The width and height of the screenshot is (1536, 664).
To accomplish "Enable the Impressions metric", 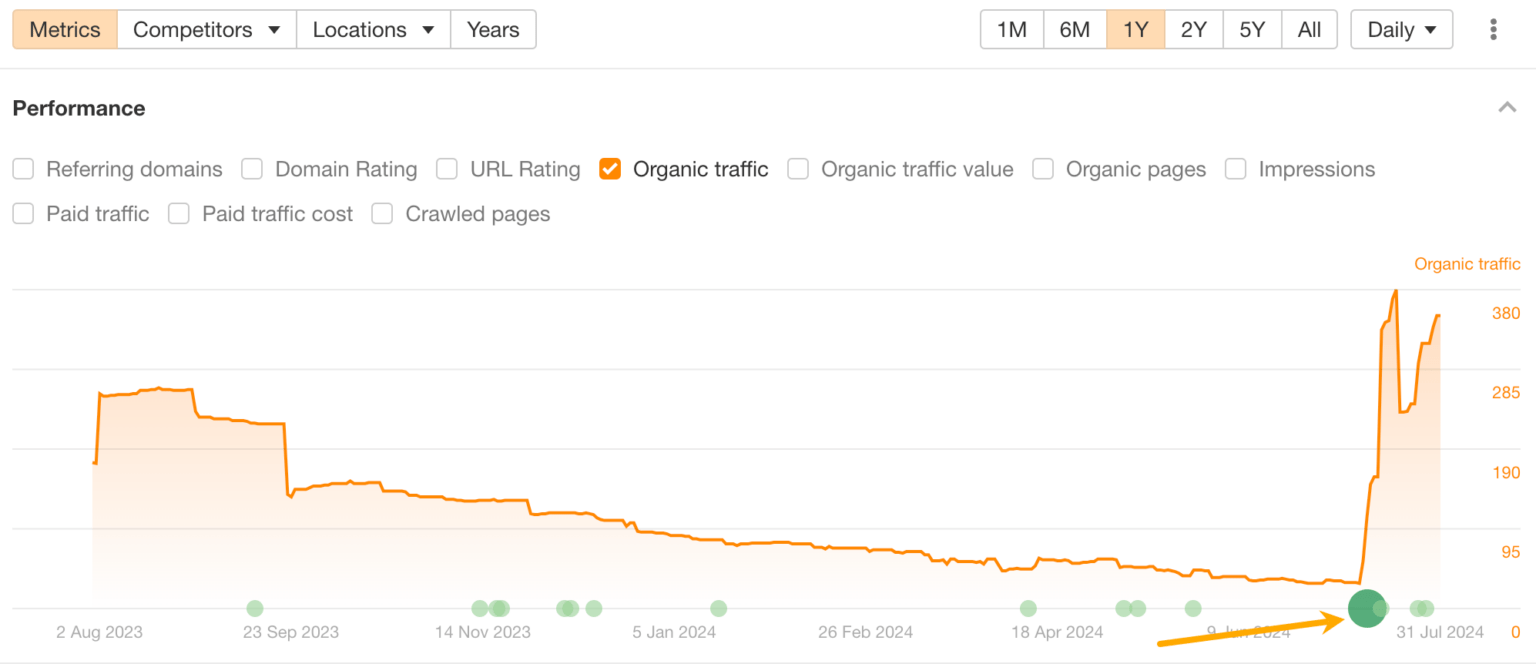I will click(x=1235, y=169).
